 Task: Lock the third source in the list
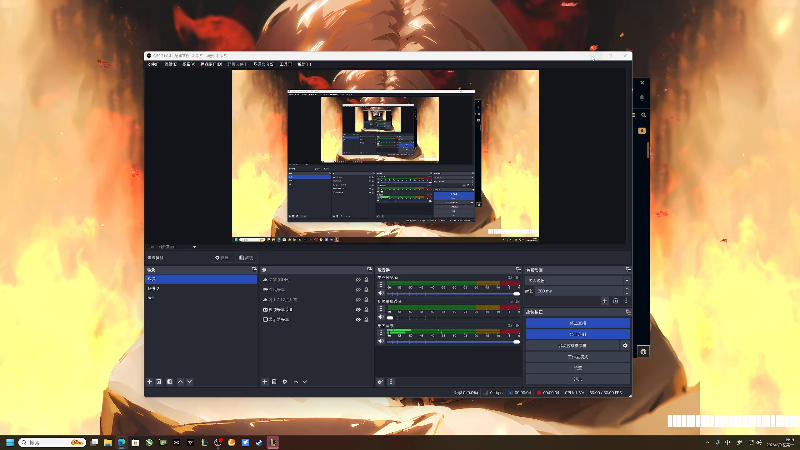click(366, 299)
